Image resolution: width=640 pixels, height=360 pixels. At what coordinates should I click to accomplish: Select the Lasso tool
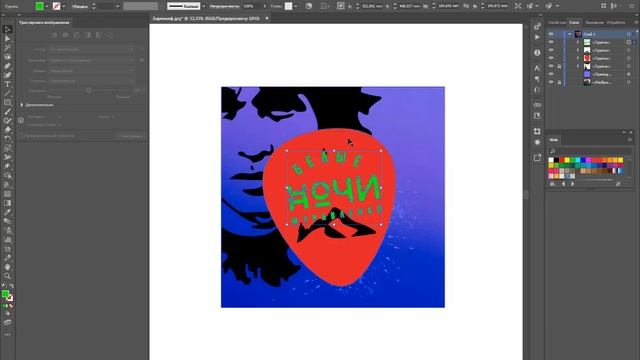click(x=7, y=57)
